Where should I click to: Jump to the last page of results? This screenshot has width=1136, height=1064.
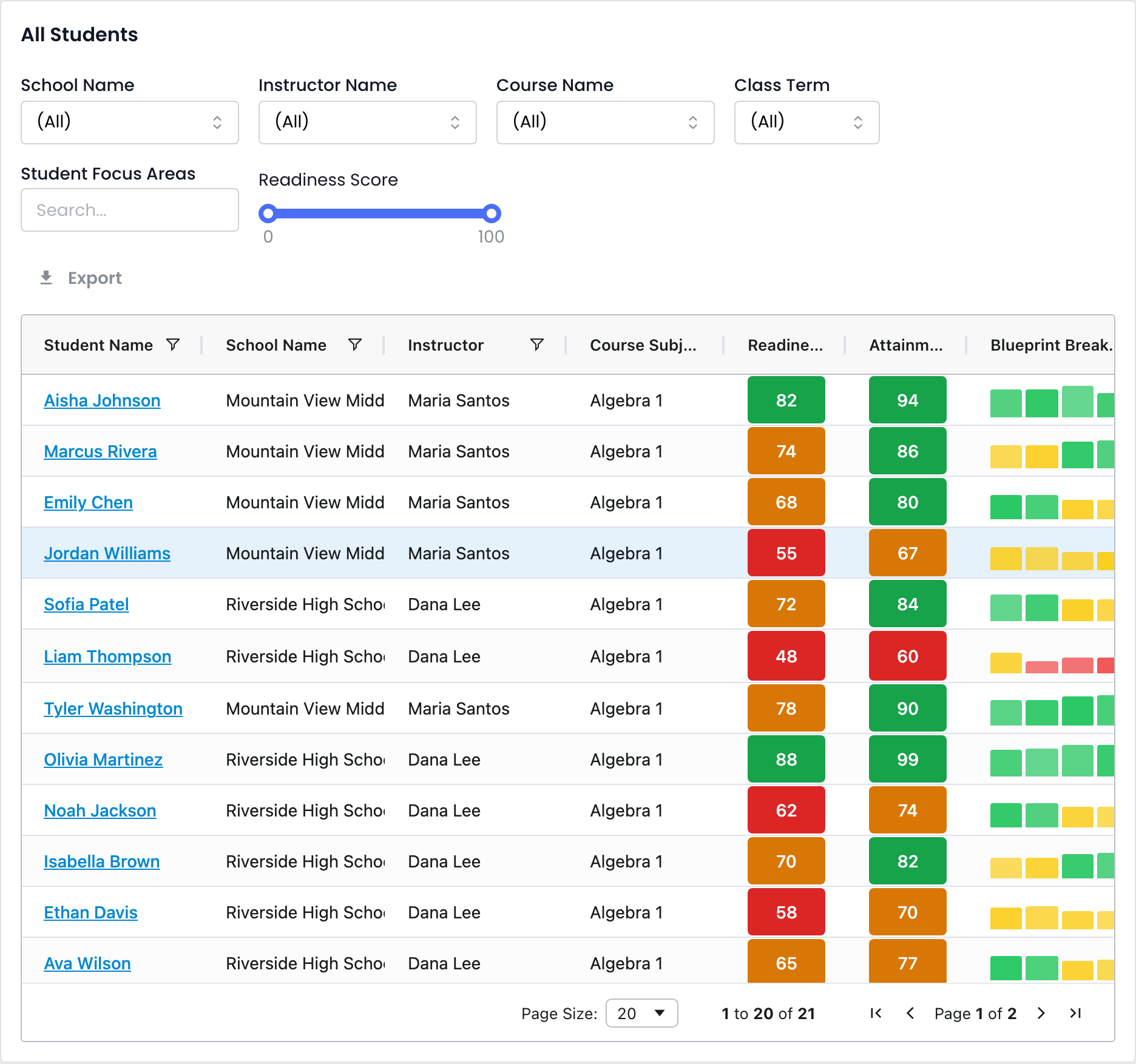click(x=1075, y=1013)
